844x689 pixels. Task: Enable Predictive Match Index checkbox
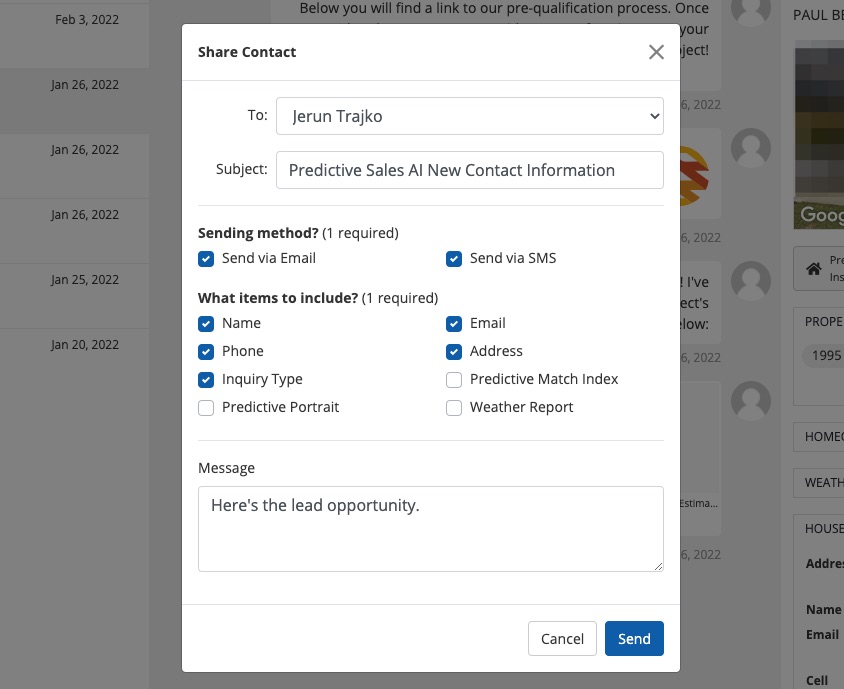coord(454,379)
